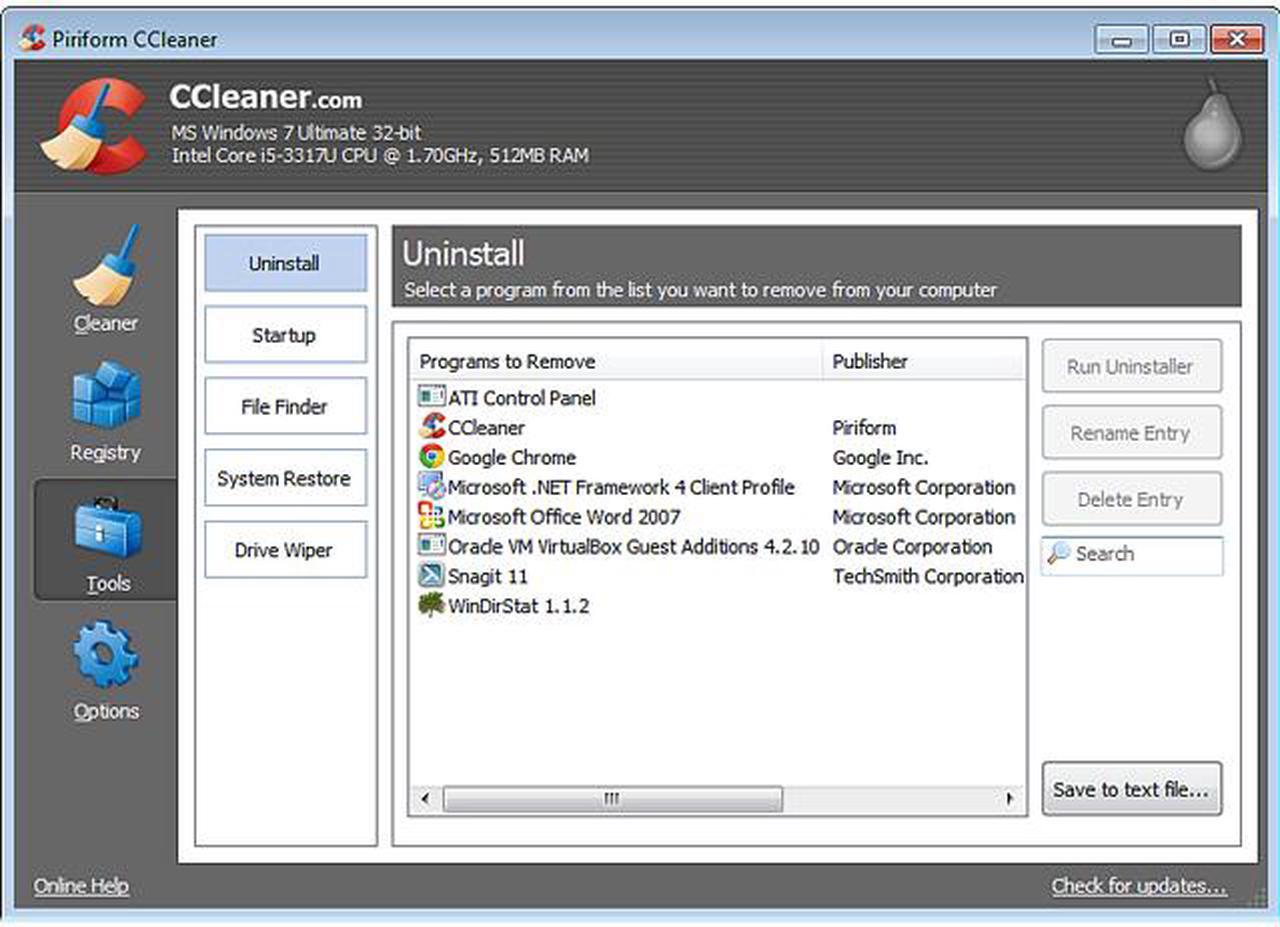Open the System Restore tab
1280x927 pixels.
click(x=285, y=478)
